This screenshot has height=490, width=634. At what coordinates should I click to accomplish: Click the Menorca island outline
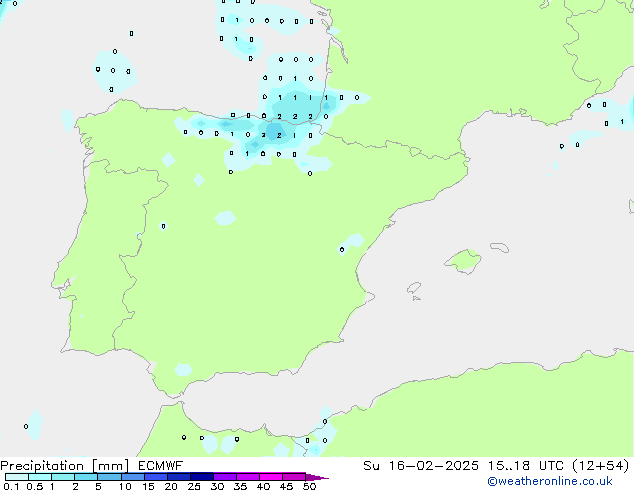tap(499, 247)
